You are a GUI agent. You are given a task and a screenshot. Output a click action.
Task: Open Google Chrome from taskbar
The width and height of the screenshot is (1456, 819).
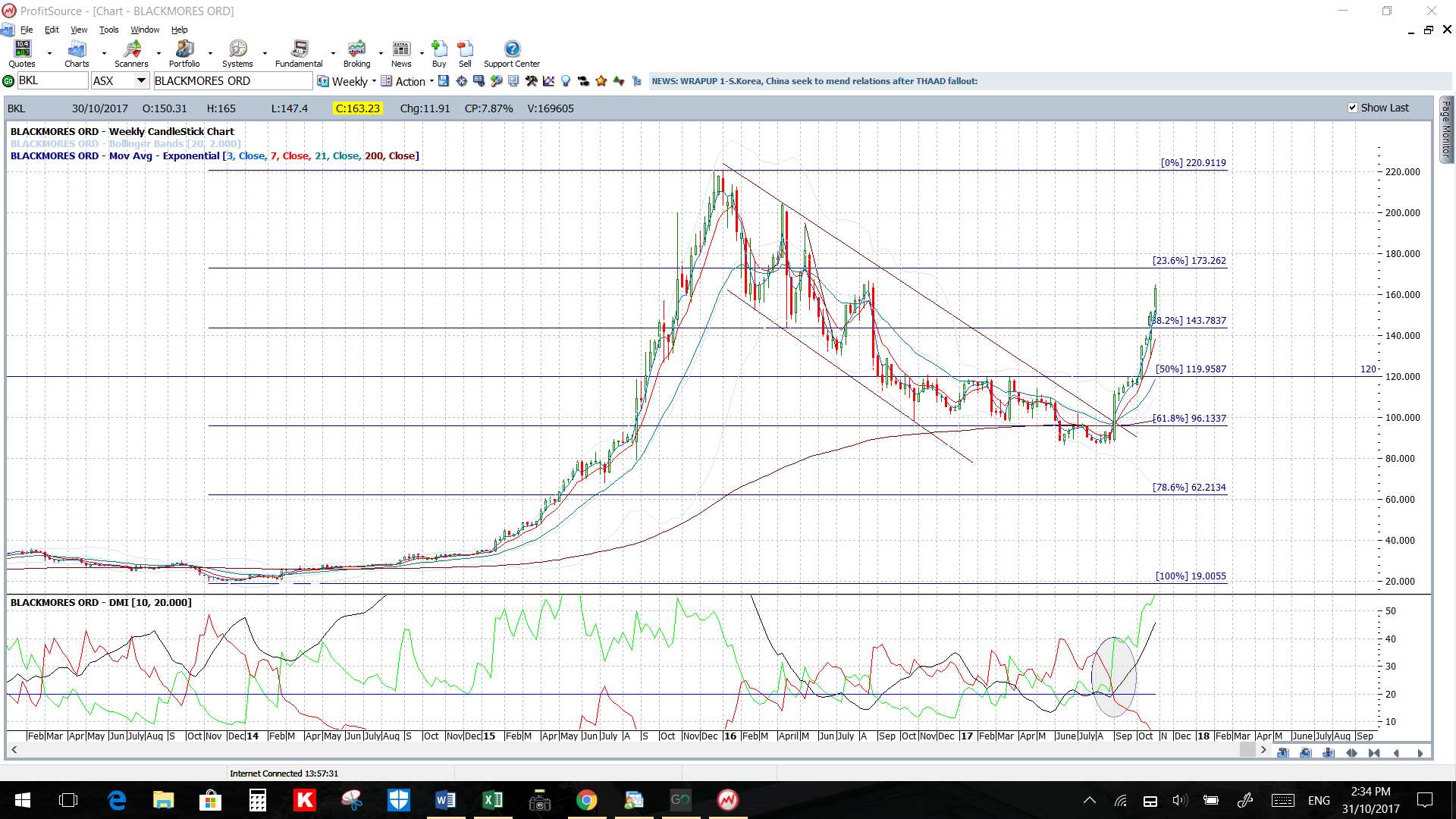pyautogui.click(x=586, y=800)
